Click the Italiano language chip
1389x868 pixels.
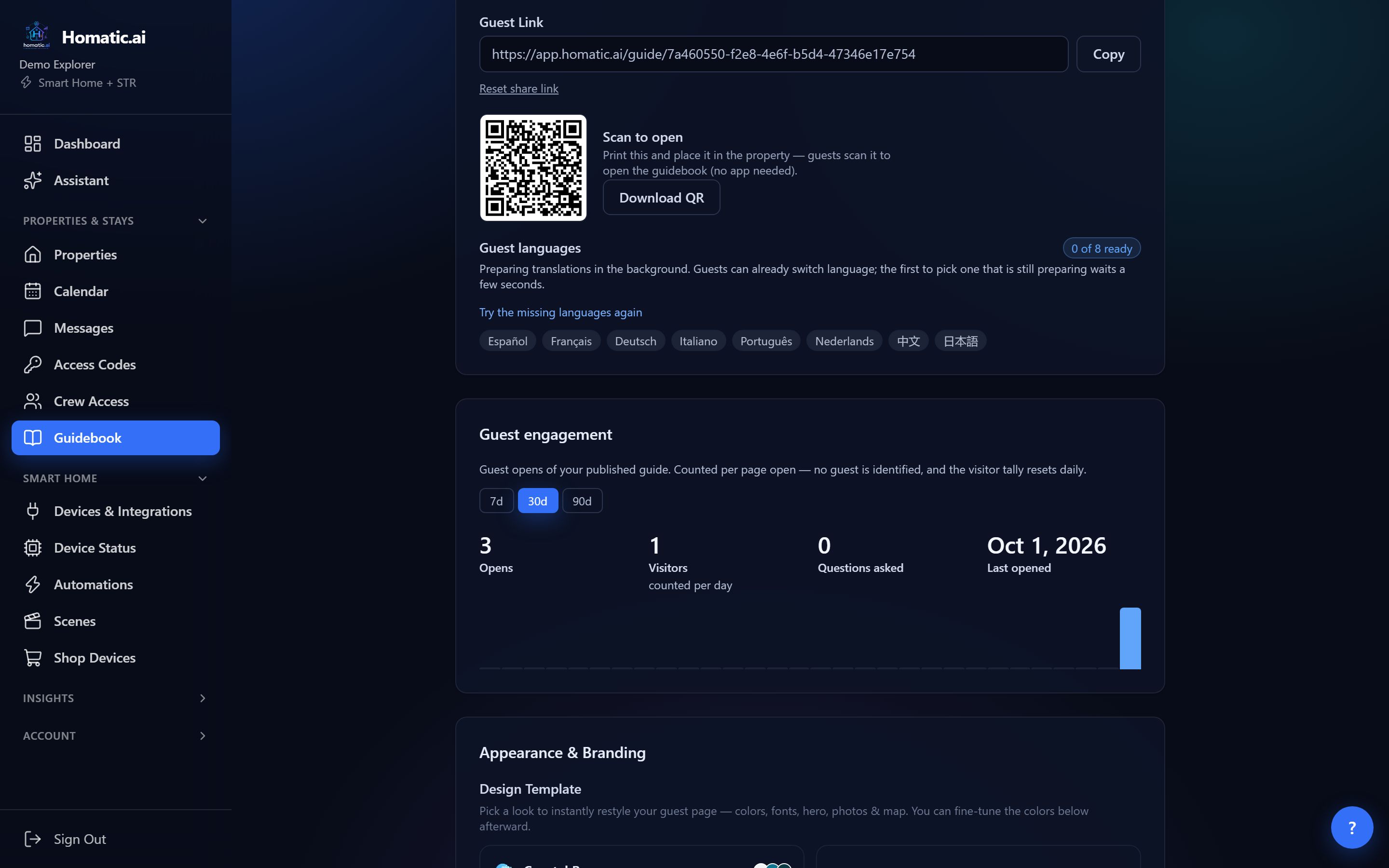coord(698,341)
